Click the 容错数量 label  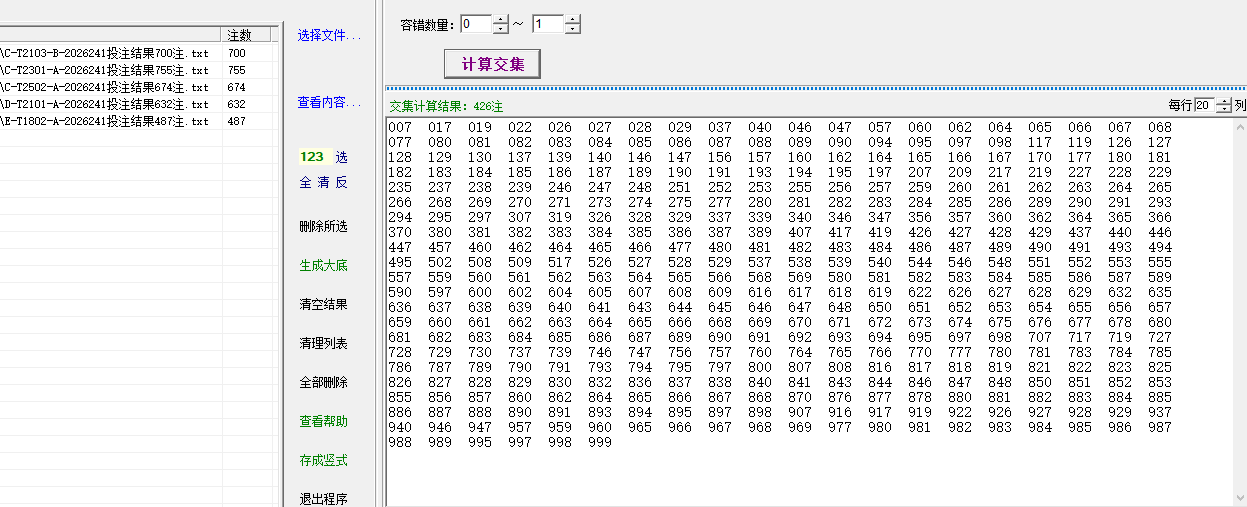(x=427, y=25)
